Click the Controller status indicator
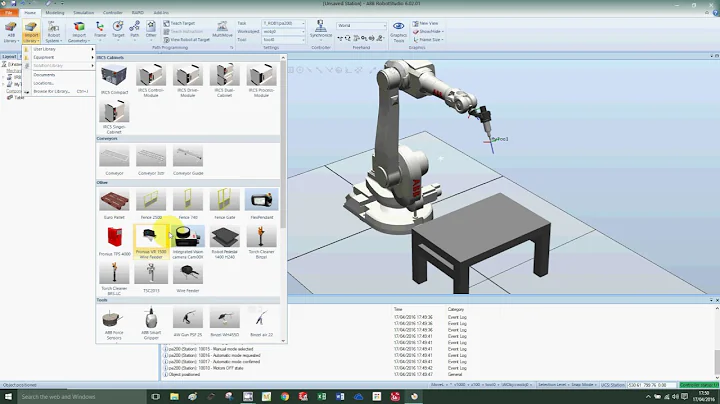 tap(699, 385)
